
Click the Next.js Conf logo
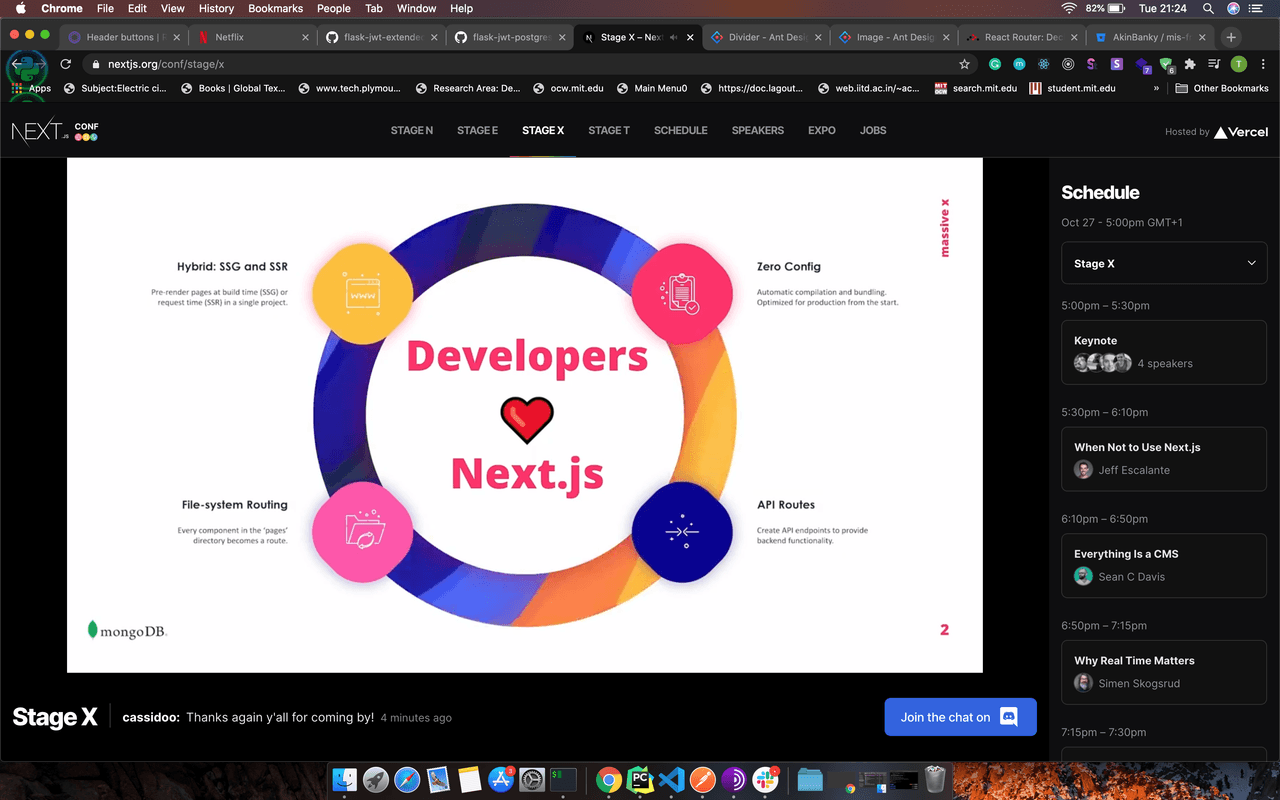pos(55,131)
